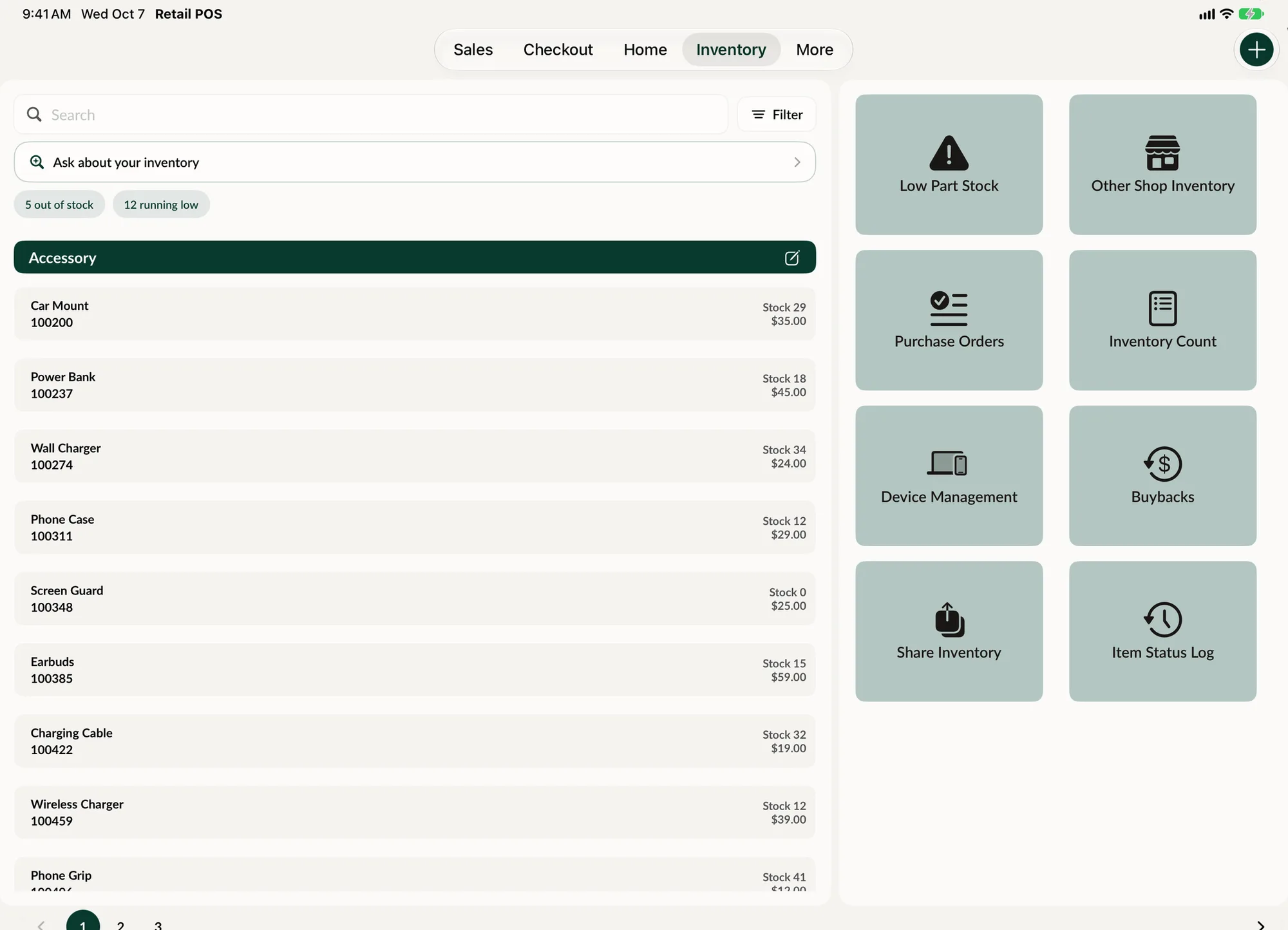Screen dimensions: 1288x930
Task: Open the Device Management tile
Action: 949,475
